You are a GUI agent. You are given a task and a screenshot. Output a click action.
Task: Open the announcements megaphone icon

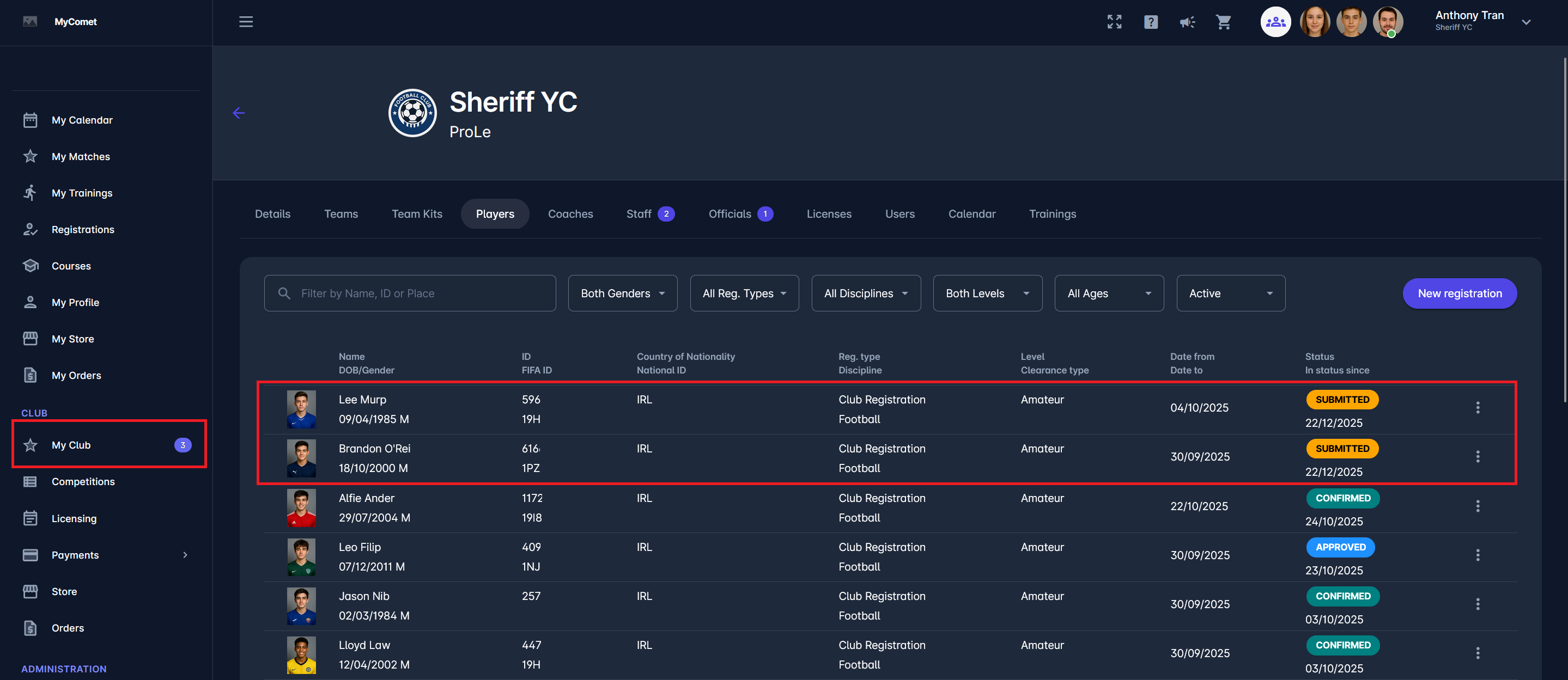coord(1187,22)
